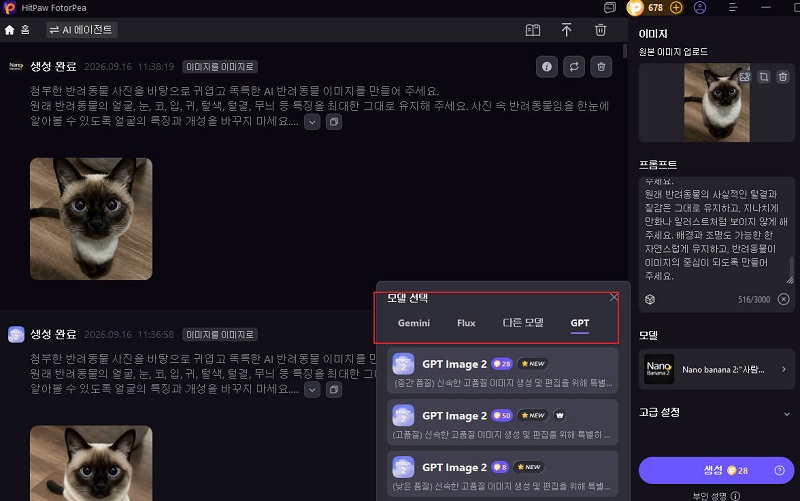Open help icon on the 생성 button
Viewport: 800px width, 501px height.
(x=780, y=470)
